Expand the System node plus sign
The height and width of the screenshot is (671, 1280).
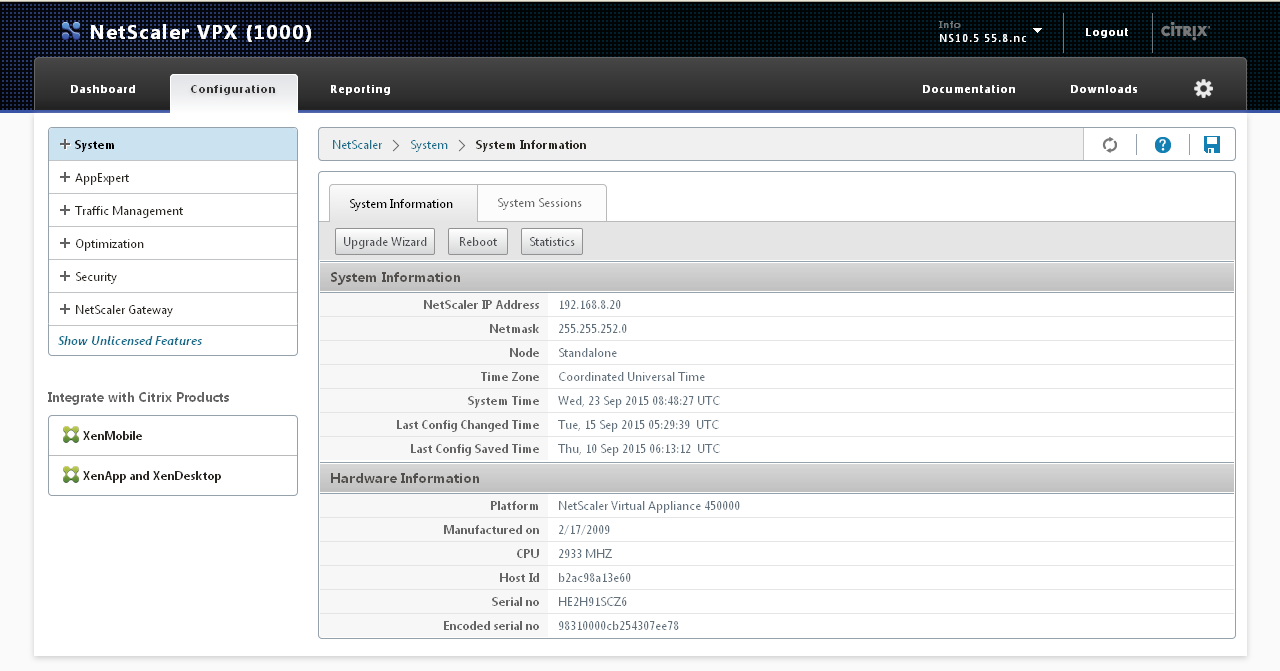coord(65,144)
